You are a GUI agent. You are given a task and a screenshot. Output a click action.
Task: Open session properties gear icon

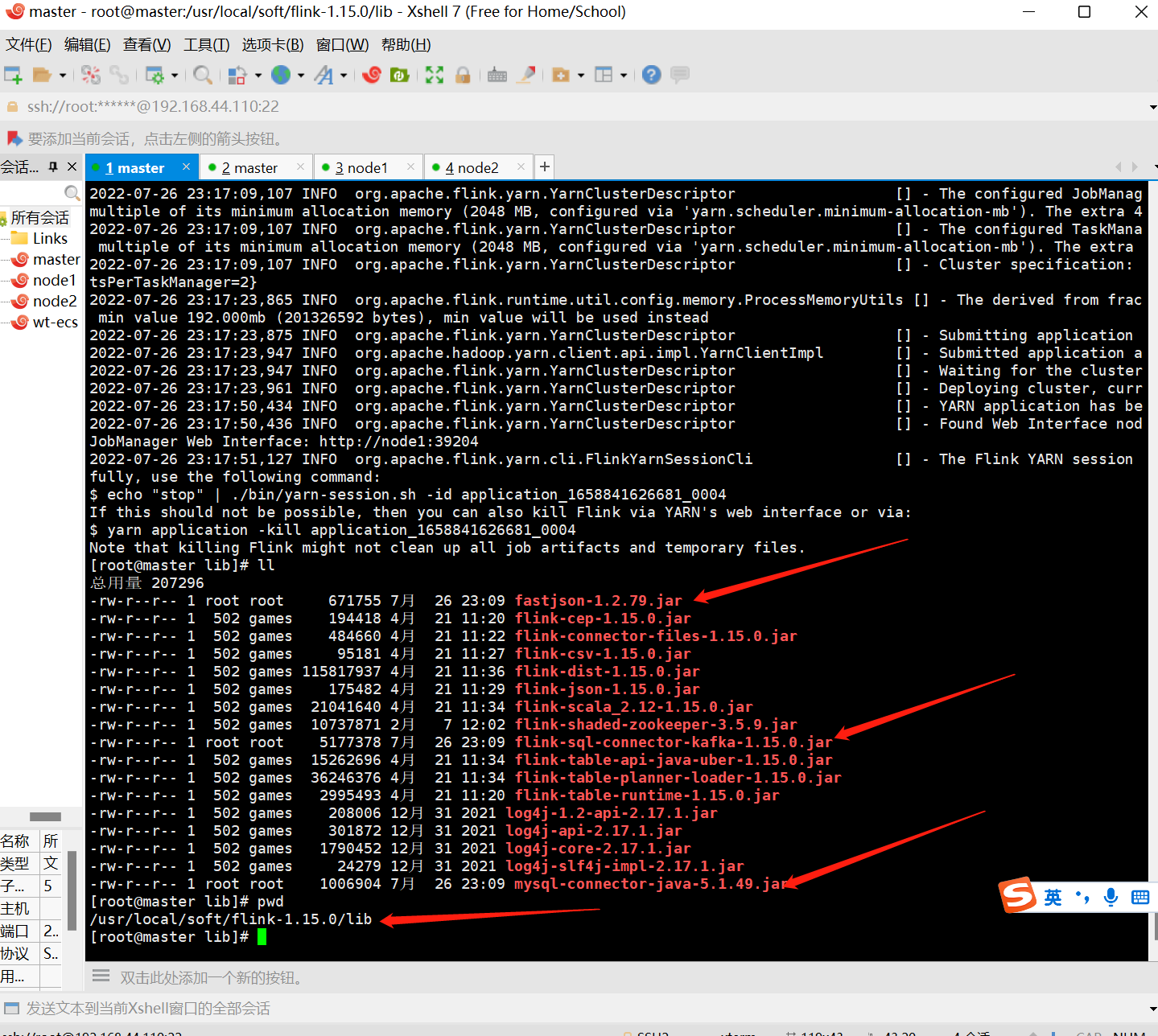point(155,75)
